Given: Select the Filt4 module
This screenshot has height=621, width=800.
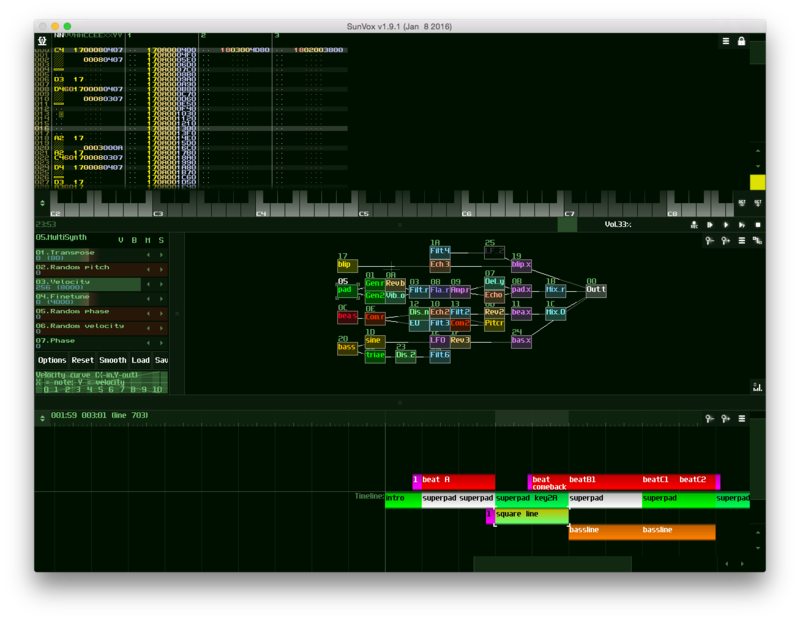Looking at the screenshot, I should point(440,252).
